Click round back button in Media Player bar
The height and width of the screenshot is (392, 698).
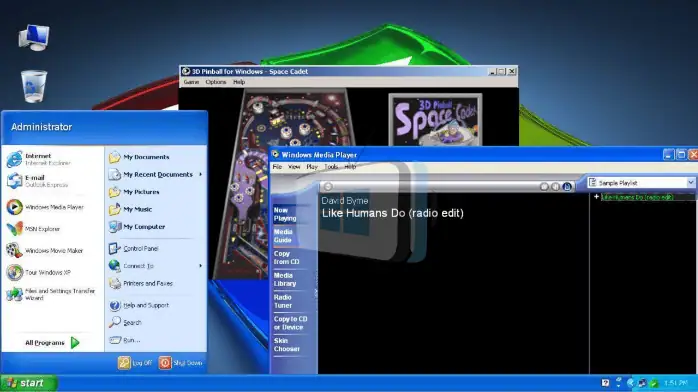[x=328, y=186]
